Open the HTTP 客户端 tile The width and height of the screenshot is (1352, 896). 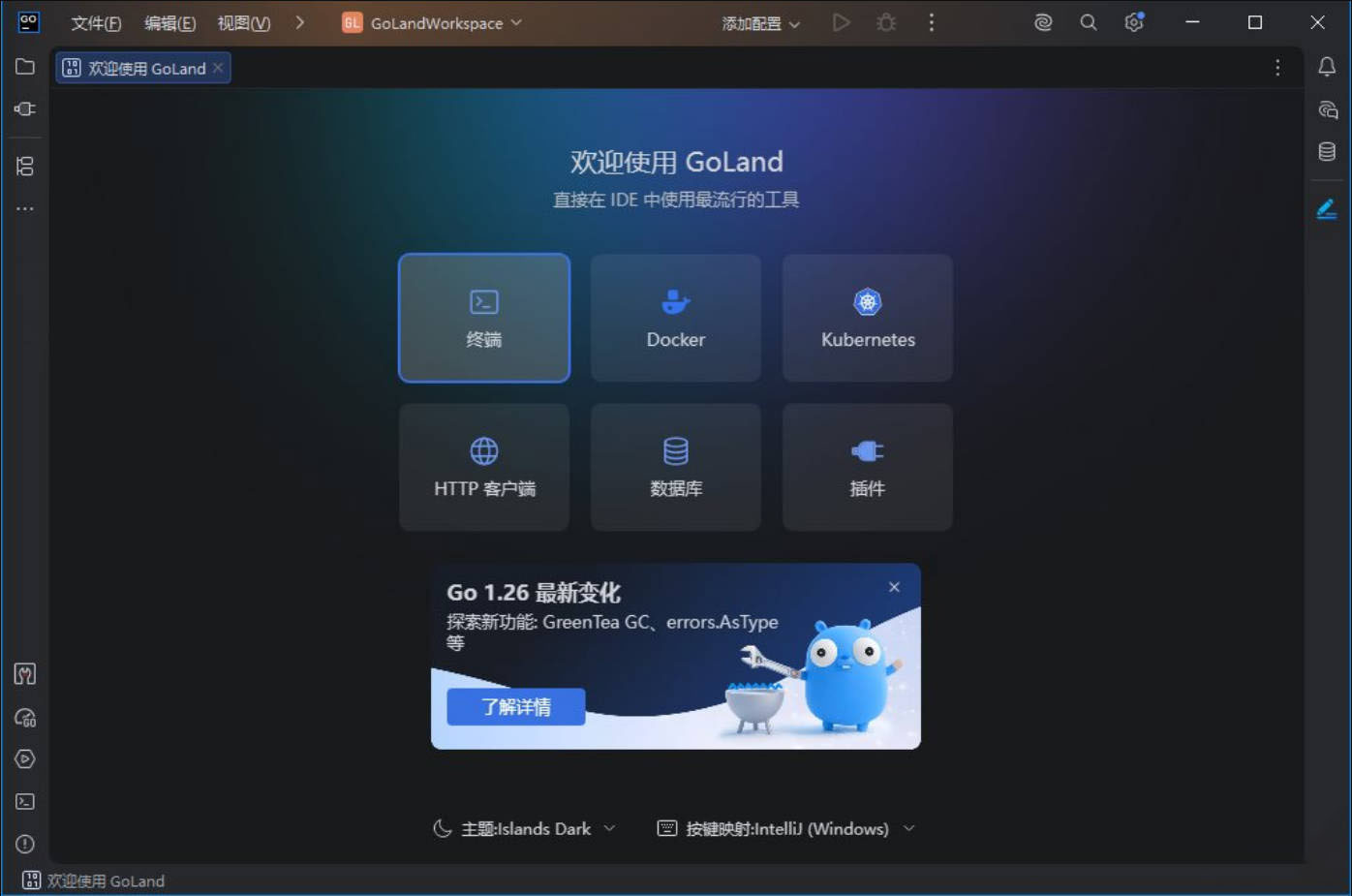[484, 467]
